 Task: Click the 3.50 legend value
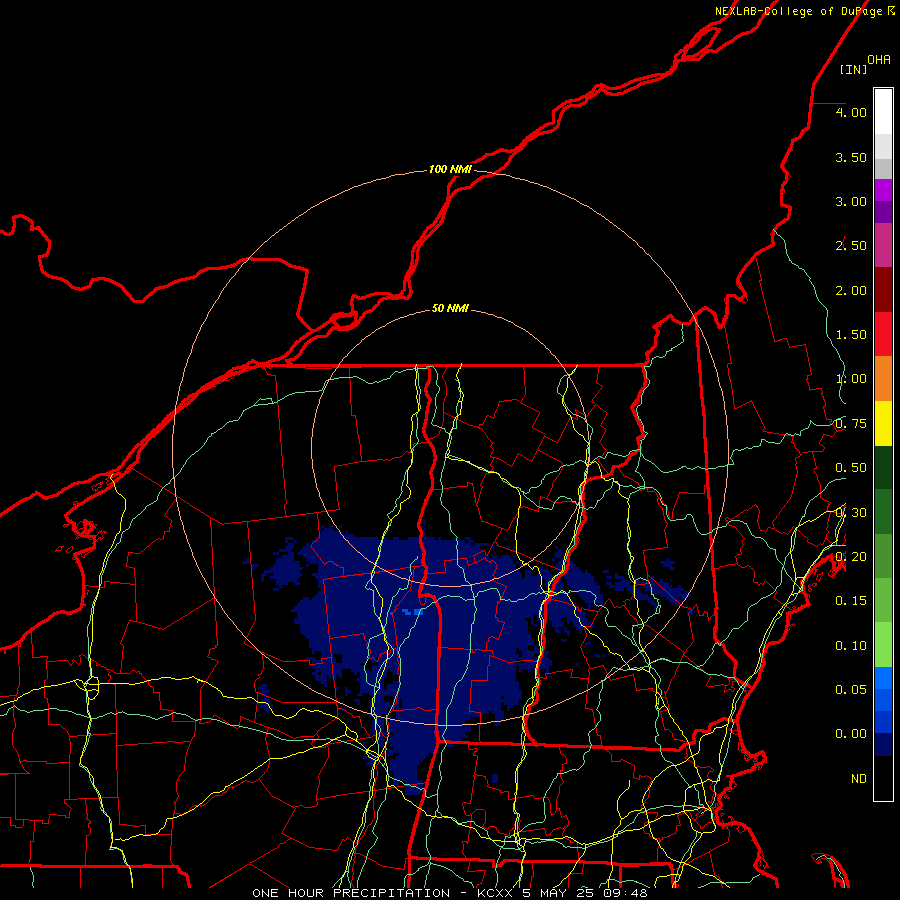tap(851, 157)
